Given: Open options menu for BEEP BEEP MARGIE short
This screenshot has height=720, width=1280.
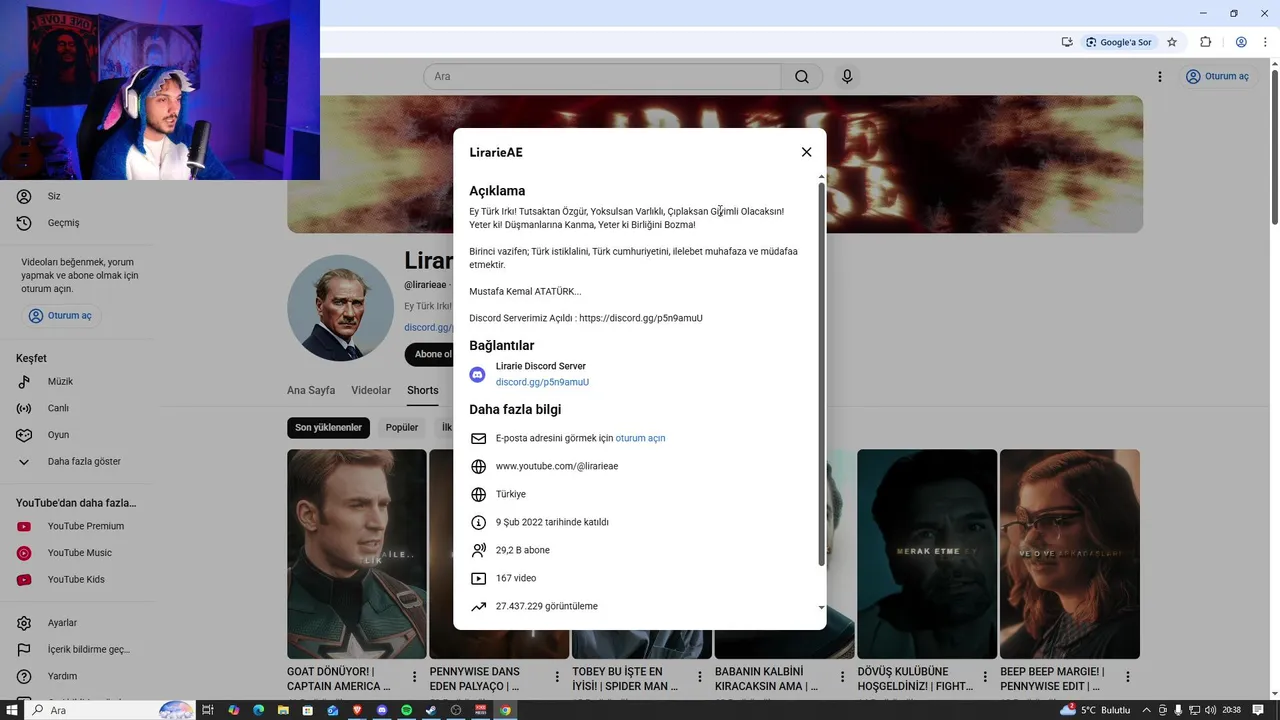Looking at the screenshot, I should click(x=1128, y=677).
